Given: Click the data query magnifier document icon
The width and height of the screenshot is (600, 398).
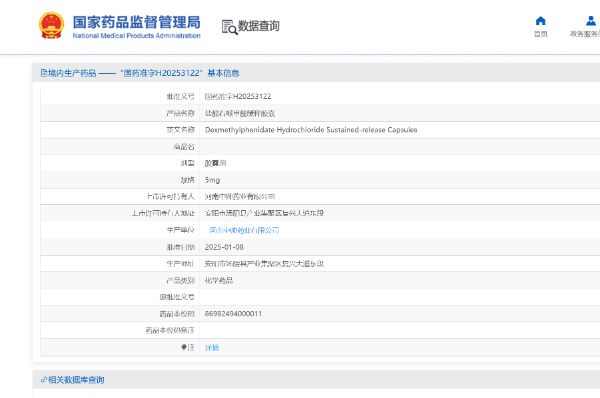Looking at the screenshot, I should pos(230,27).
